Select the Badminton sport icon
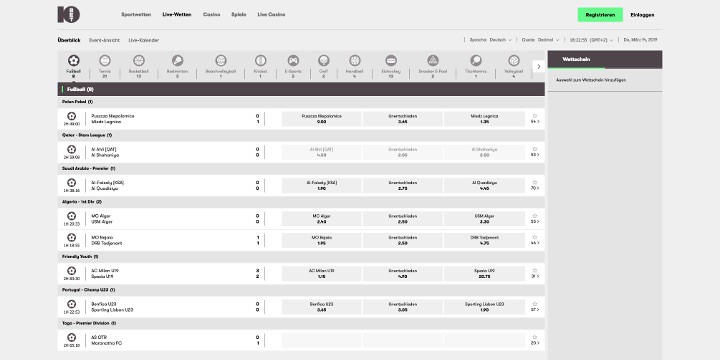Image resolution: width=720 pixels, height=360 pixels. click(177, 60)
